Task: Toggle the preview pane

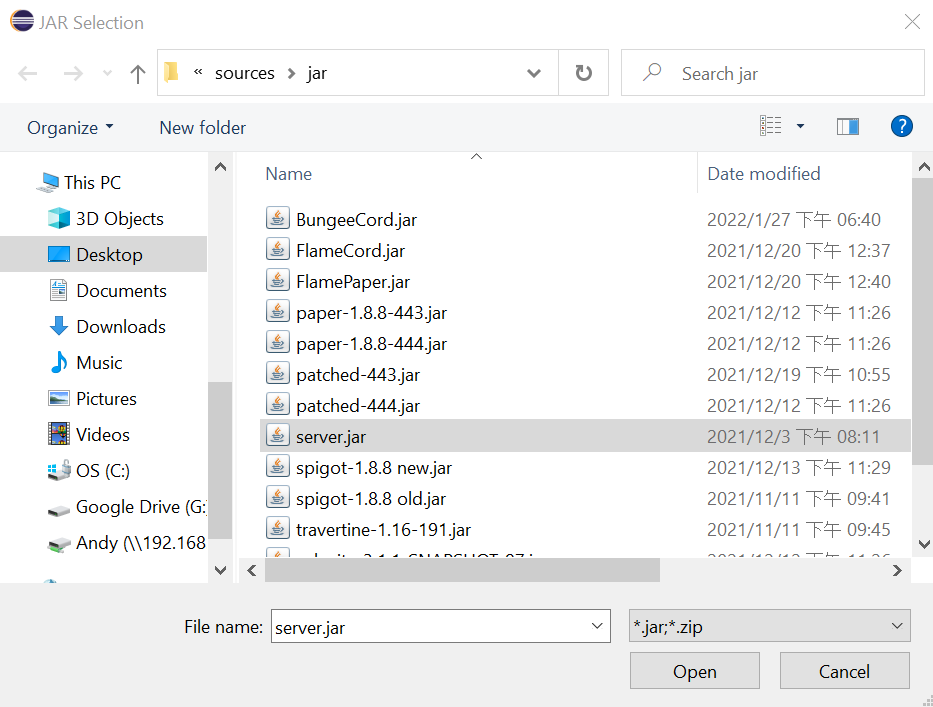Action: 847,126
